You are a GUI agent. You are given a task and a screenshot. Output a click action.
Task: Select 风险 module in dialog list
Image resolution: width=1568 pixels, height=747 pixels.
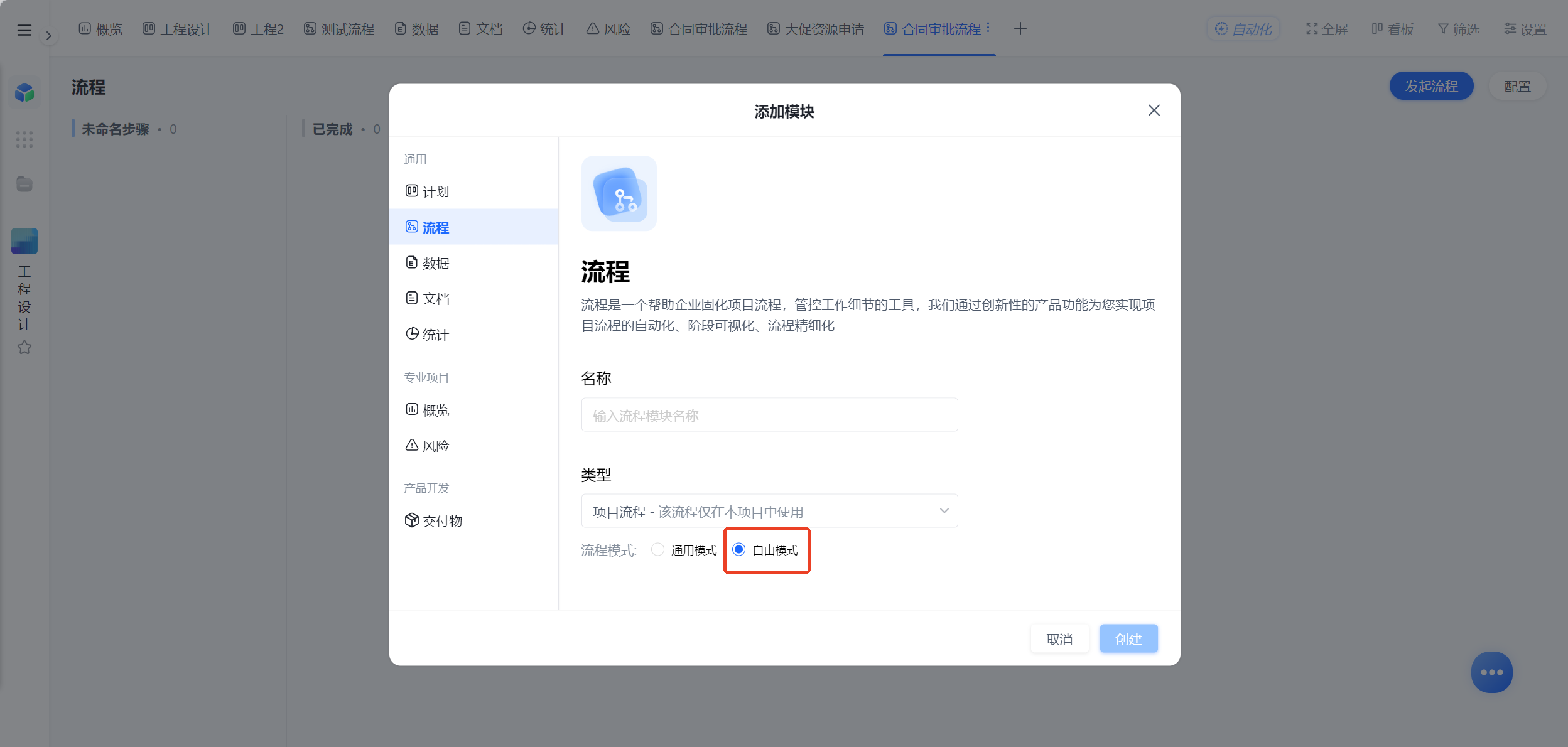(473, 446)
